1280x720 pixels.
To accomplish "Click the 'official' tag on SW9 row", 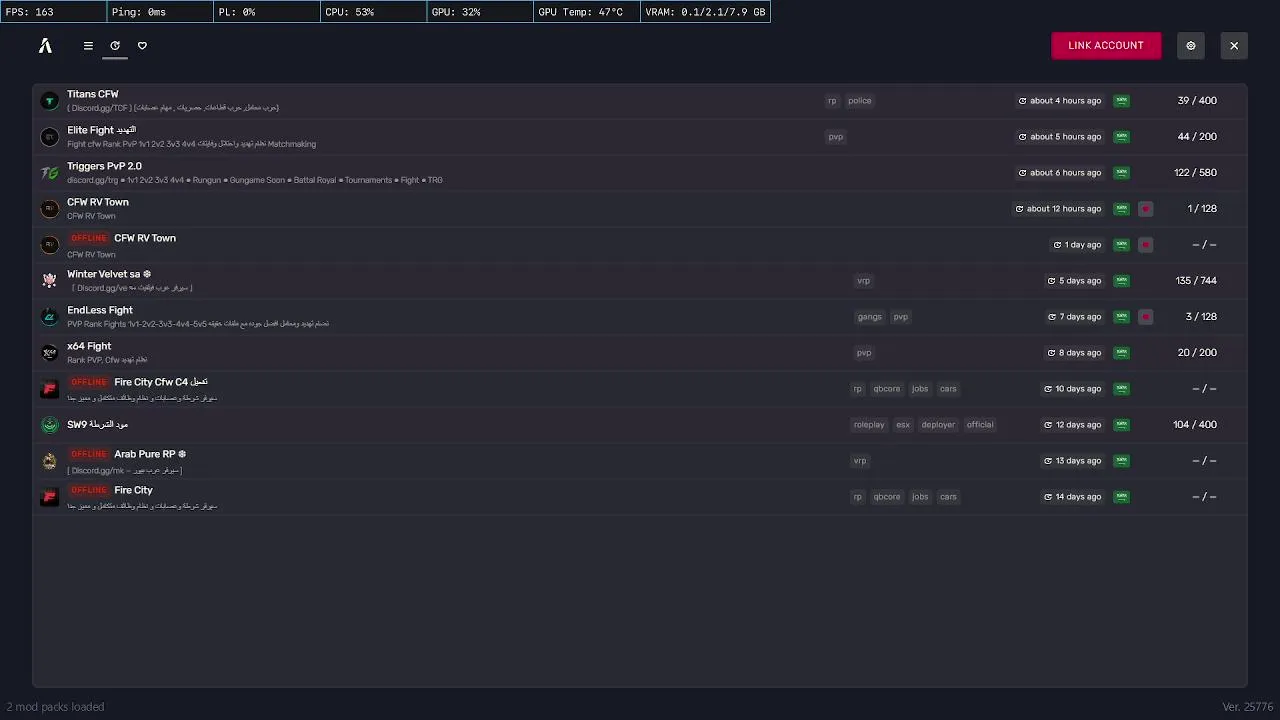I will click(x=980, y=425).
